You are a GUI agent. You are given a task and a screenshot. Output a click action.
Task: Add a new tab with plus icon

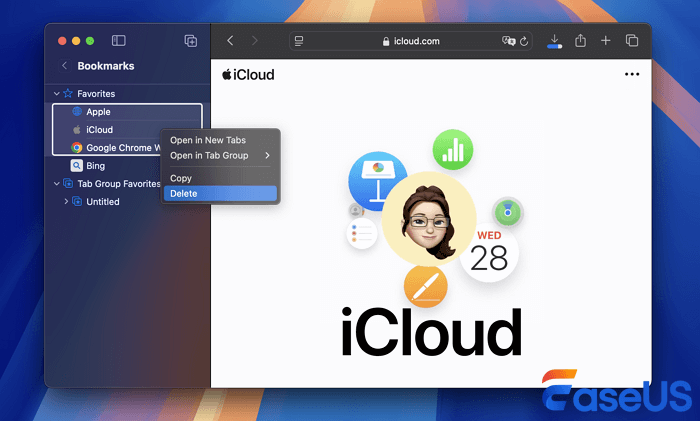[606, 41]
